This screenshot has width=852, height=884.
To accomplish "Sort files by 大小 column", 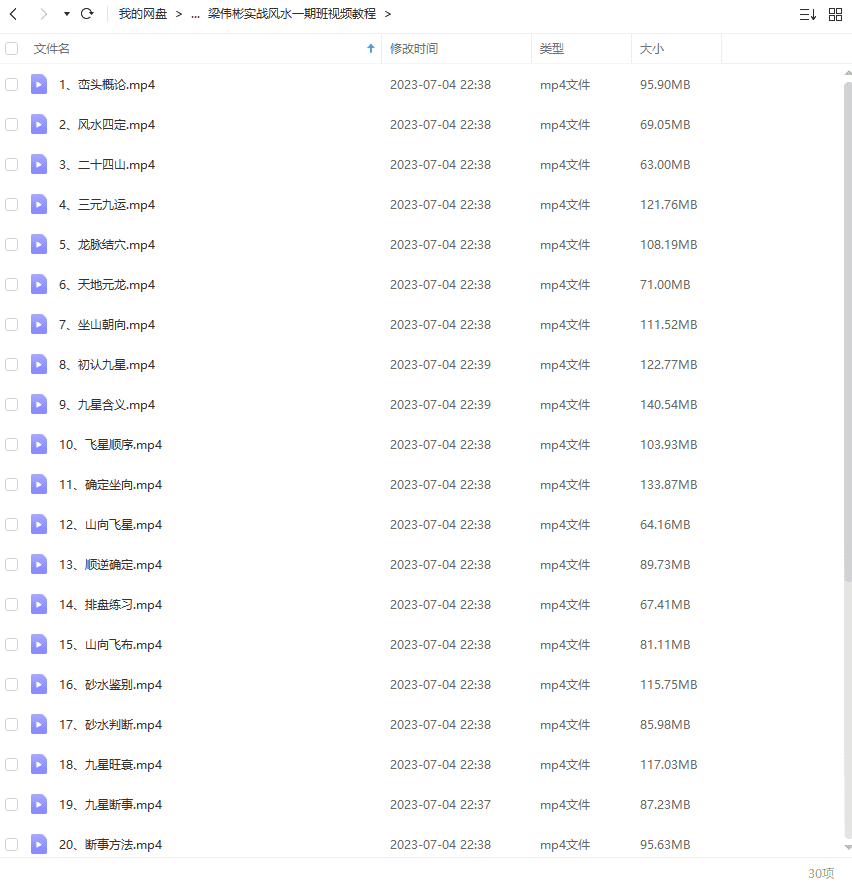I will (651, 49).
